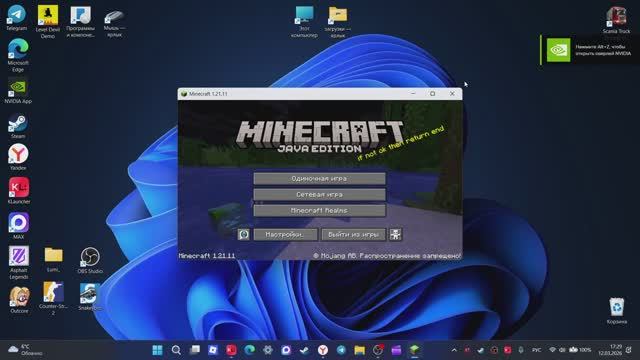Select Asphalt Legends desktop shortcut
The width and height of the screenshot is (640, 360).
point(19,262)
